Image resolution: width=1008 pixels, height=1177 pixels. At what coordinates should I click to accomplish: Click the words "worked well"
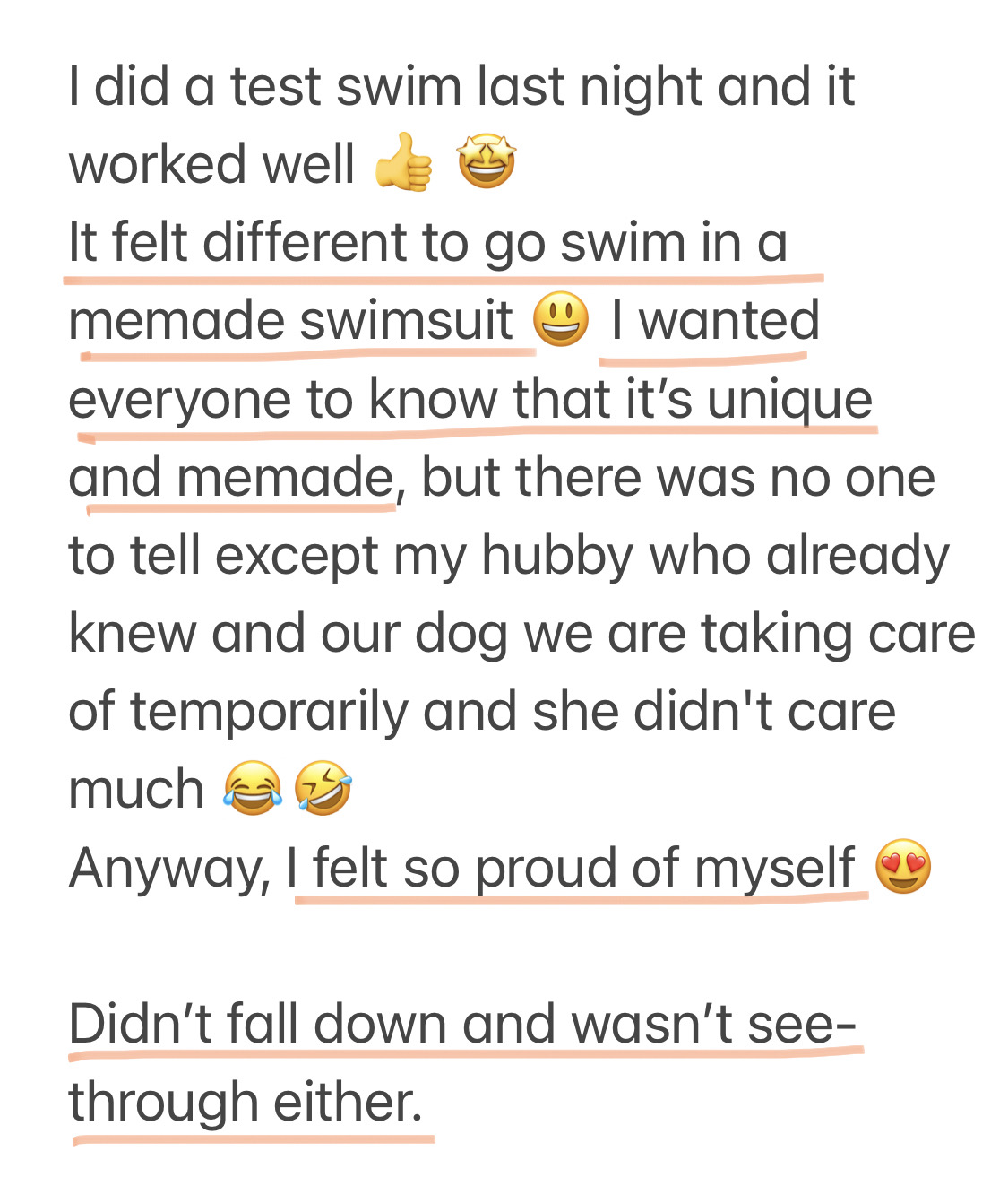[x=211, y=164]
